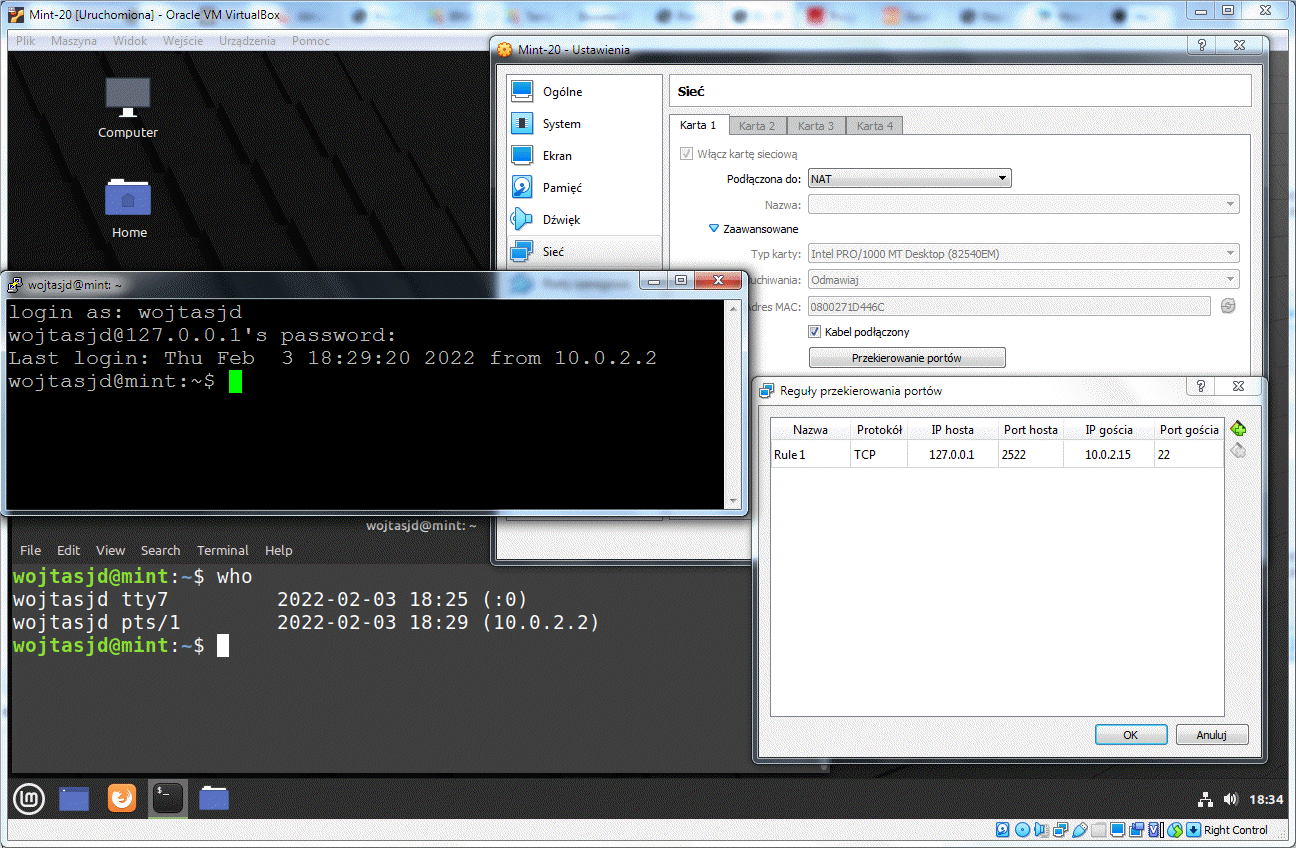This screenshot has width=1296, height=848.
Task: Open the Widok menu in VirtualBox
Action: click(x=130, y=41)
